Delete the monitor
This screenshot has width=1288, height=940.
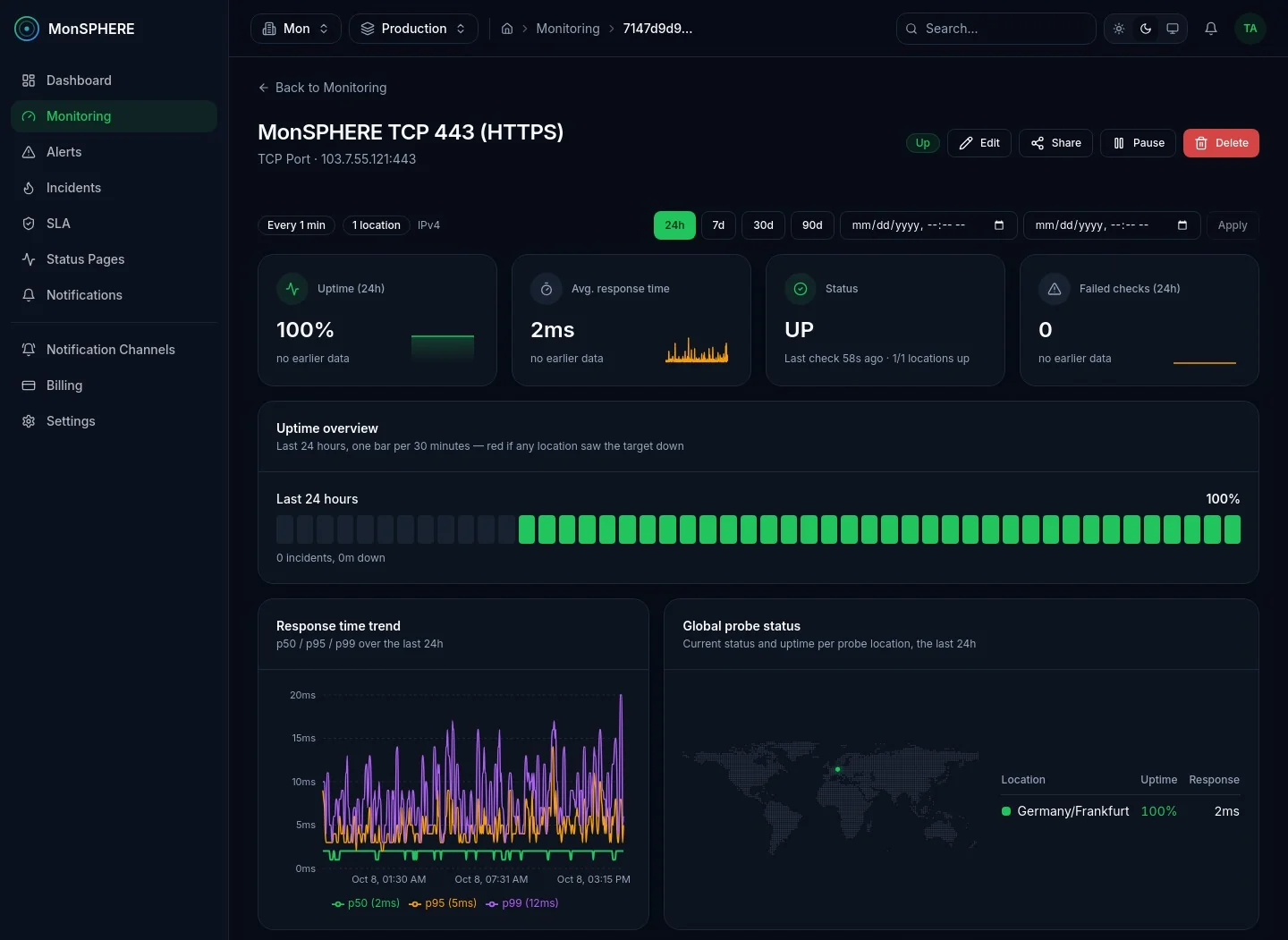pyautogui.click(x=1221, y=143)
